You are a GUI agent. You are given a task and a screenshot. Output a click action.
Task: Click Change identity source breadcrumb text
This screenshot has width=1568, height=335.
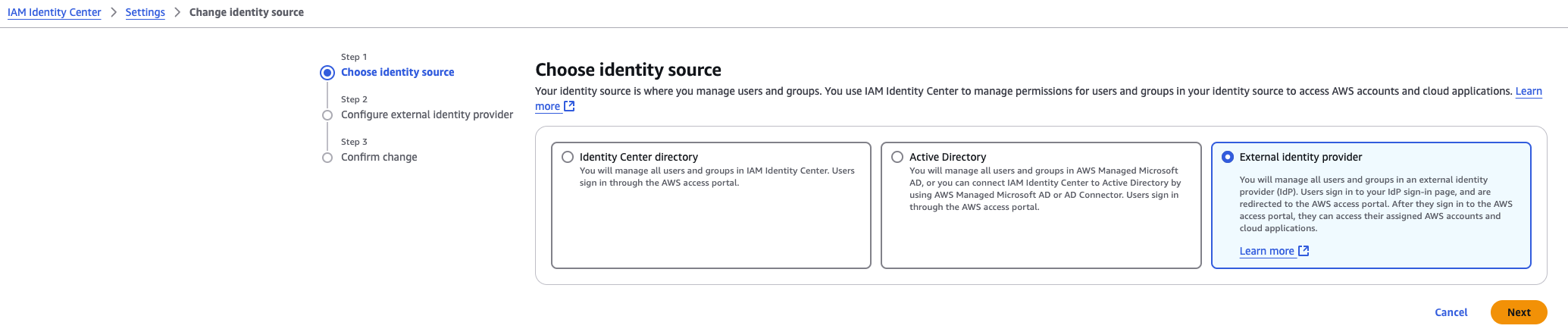click(x=246, y=12)
